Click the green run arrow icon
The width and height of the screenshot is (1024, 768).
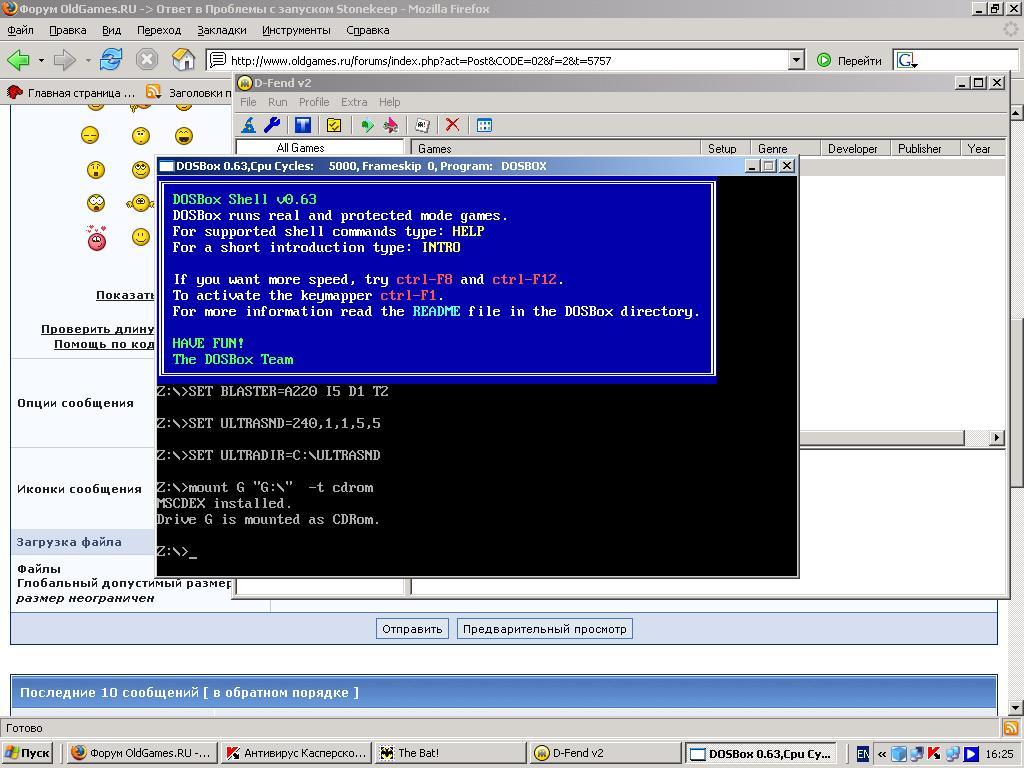(367, 125)
